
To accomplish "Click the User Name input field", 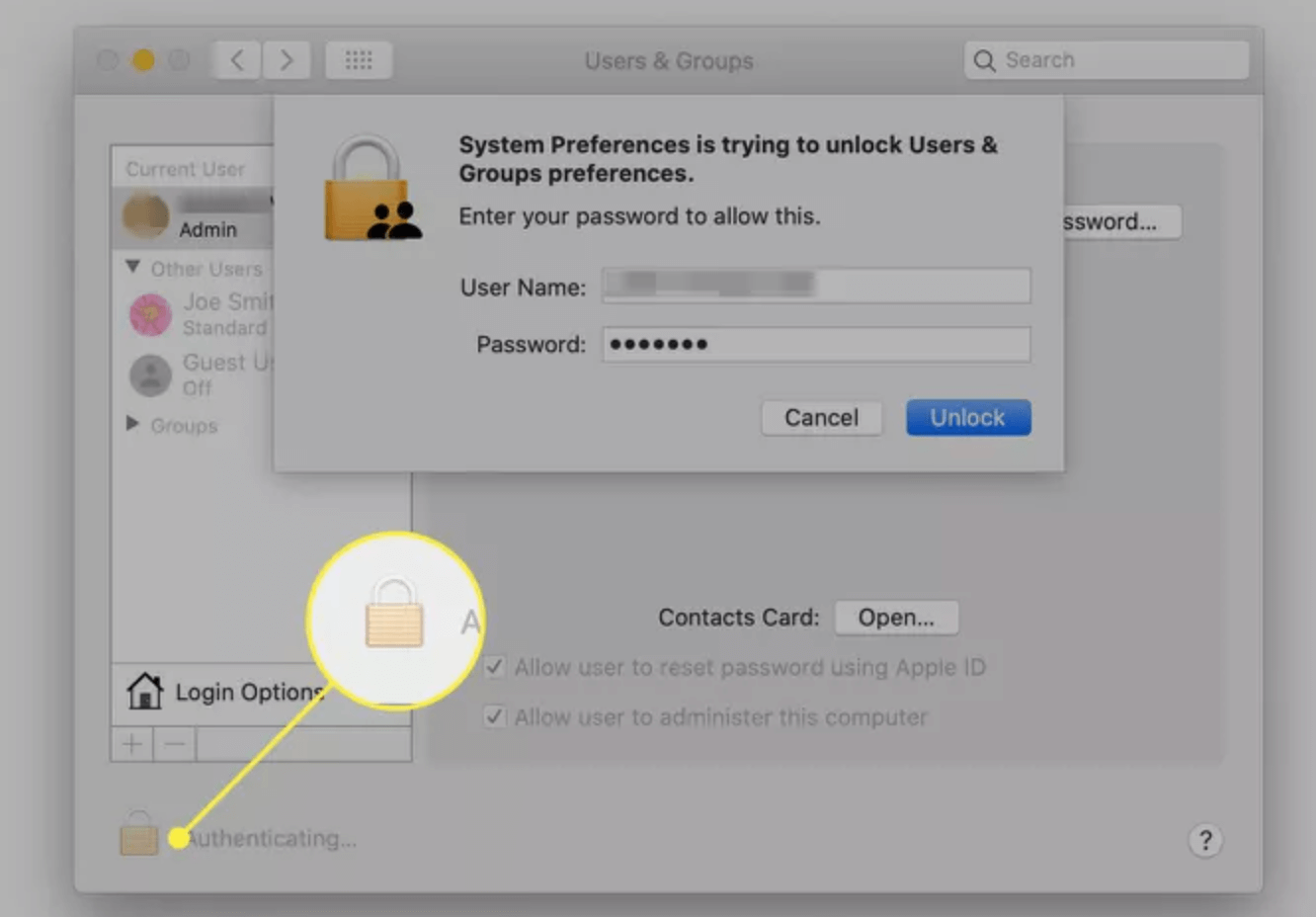I will 815,287.
